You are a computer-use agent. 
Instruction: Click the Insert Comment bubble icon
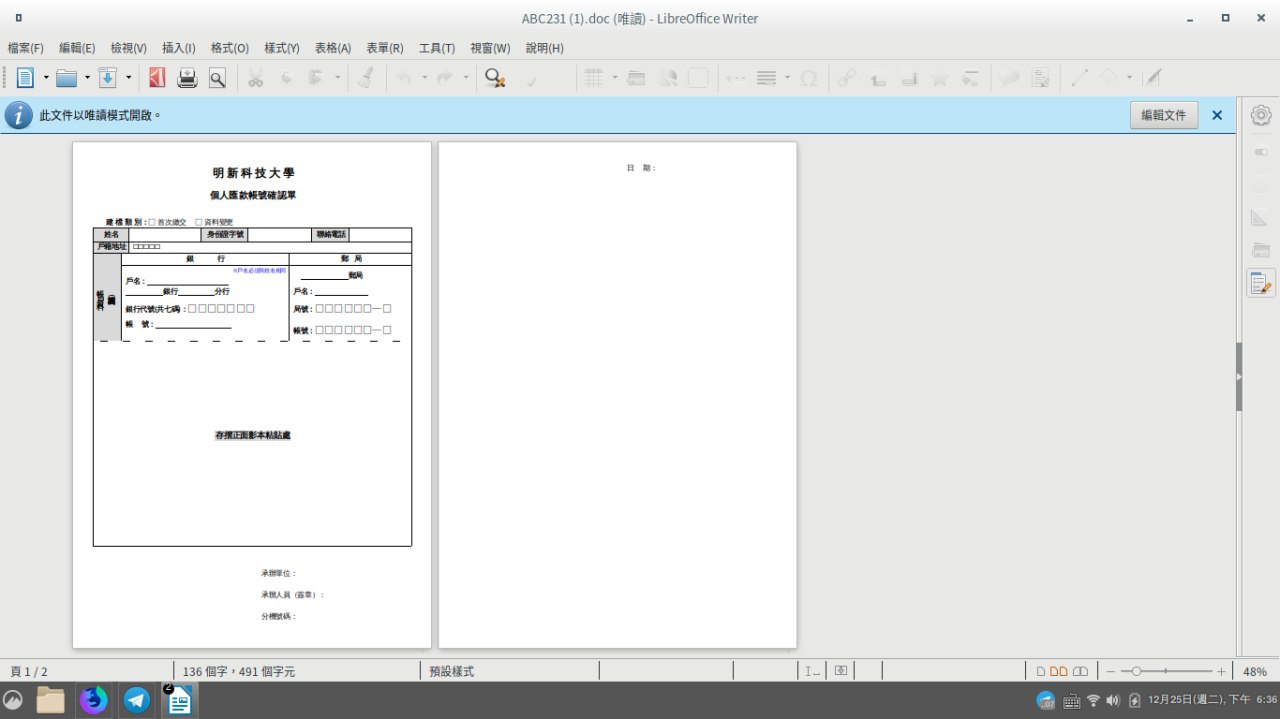[1010, 78]
